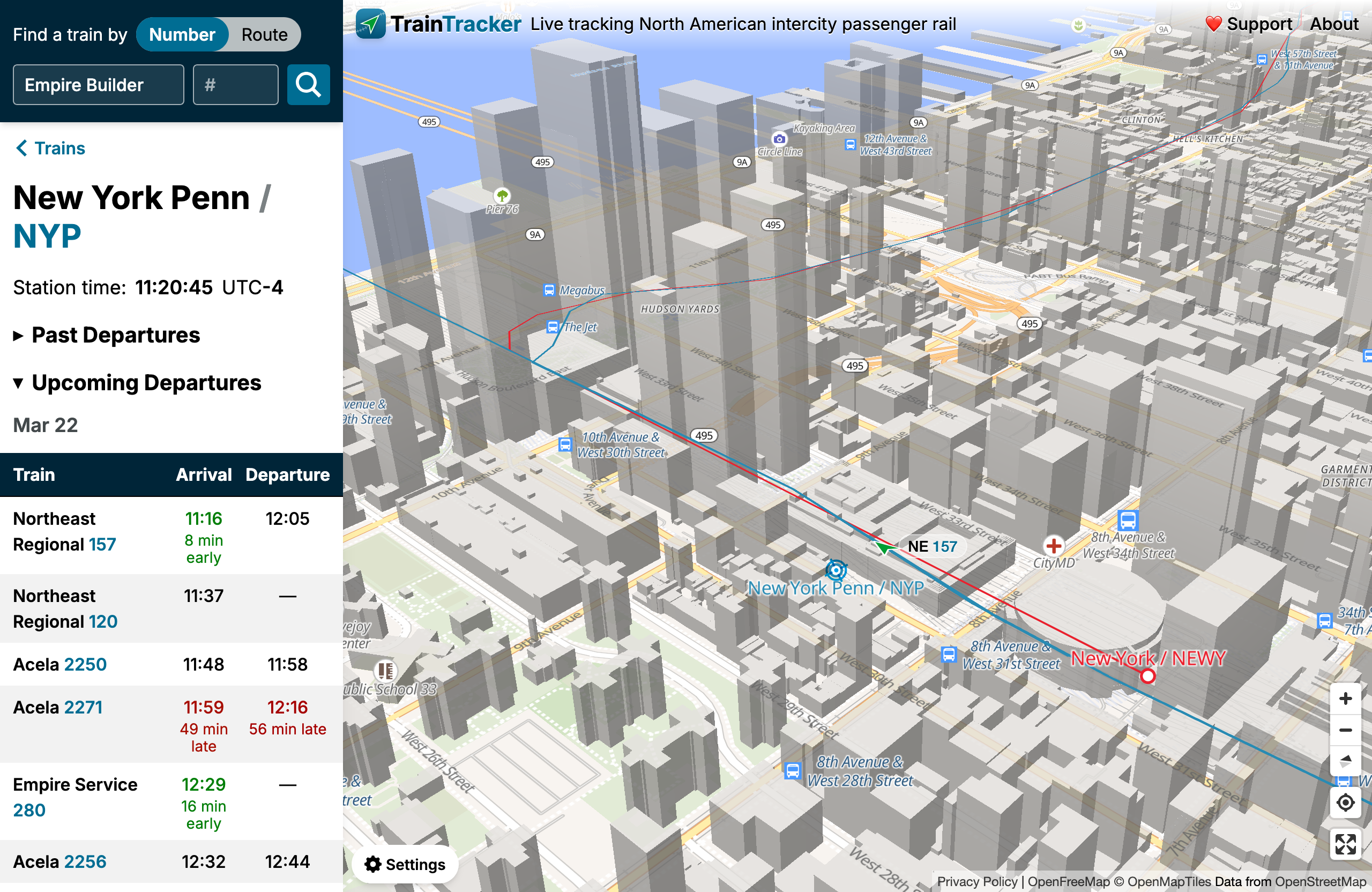Enter fullscreen map mode
This screenshot has height=892, width=1372.
1345,844
